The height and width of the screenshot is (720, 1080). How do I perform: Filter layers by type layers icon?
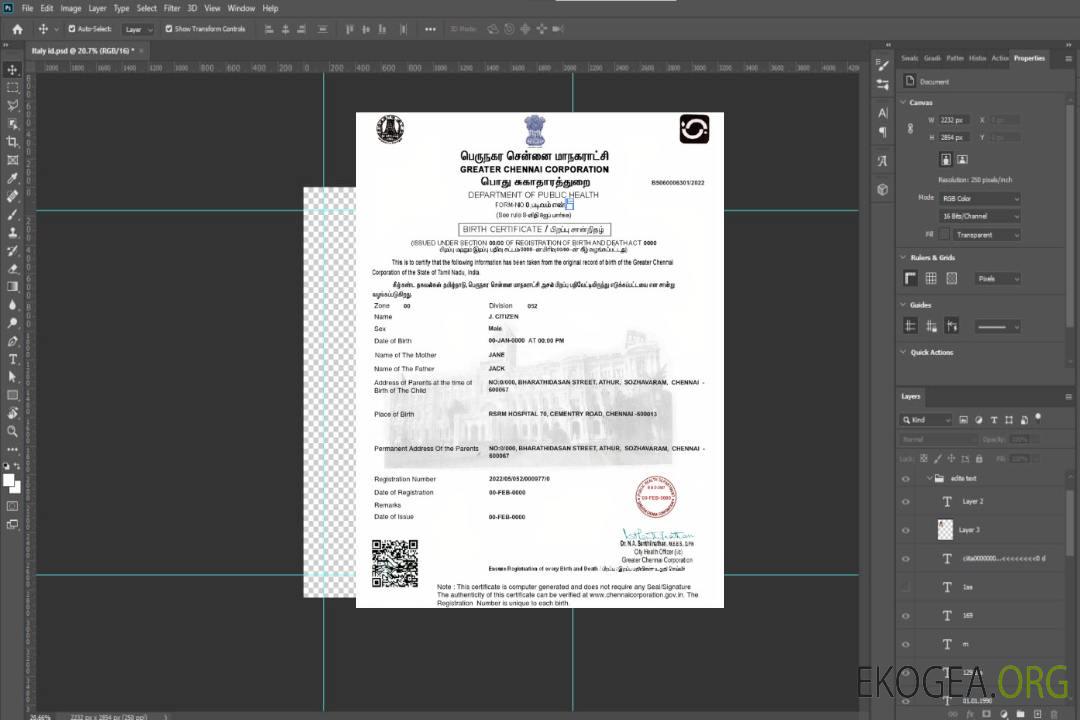click(994, 420)
